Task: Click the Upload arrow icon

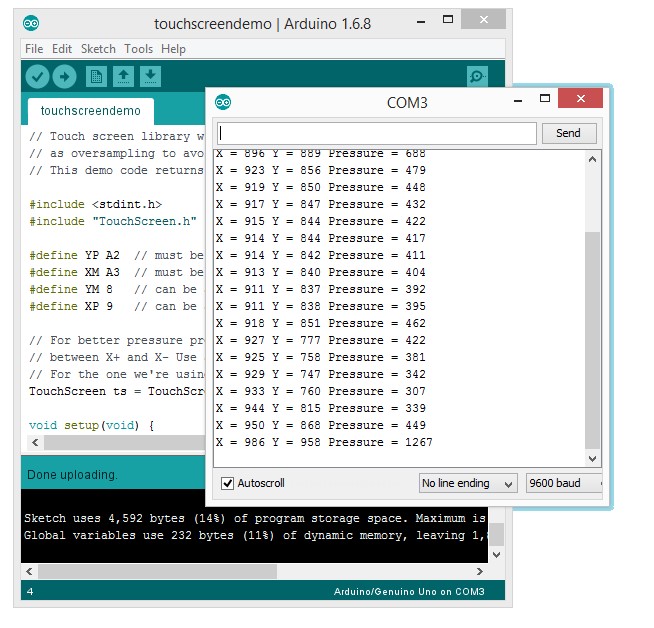Action: (x=64, y=77)
